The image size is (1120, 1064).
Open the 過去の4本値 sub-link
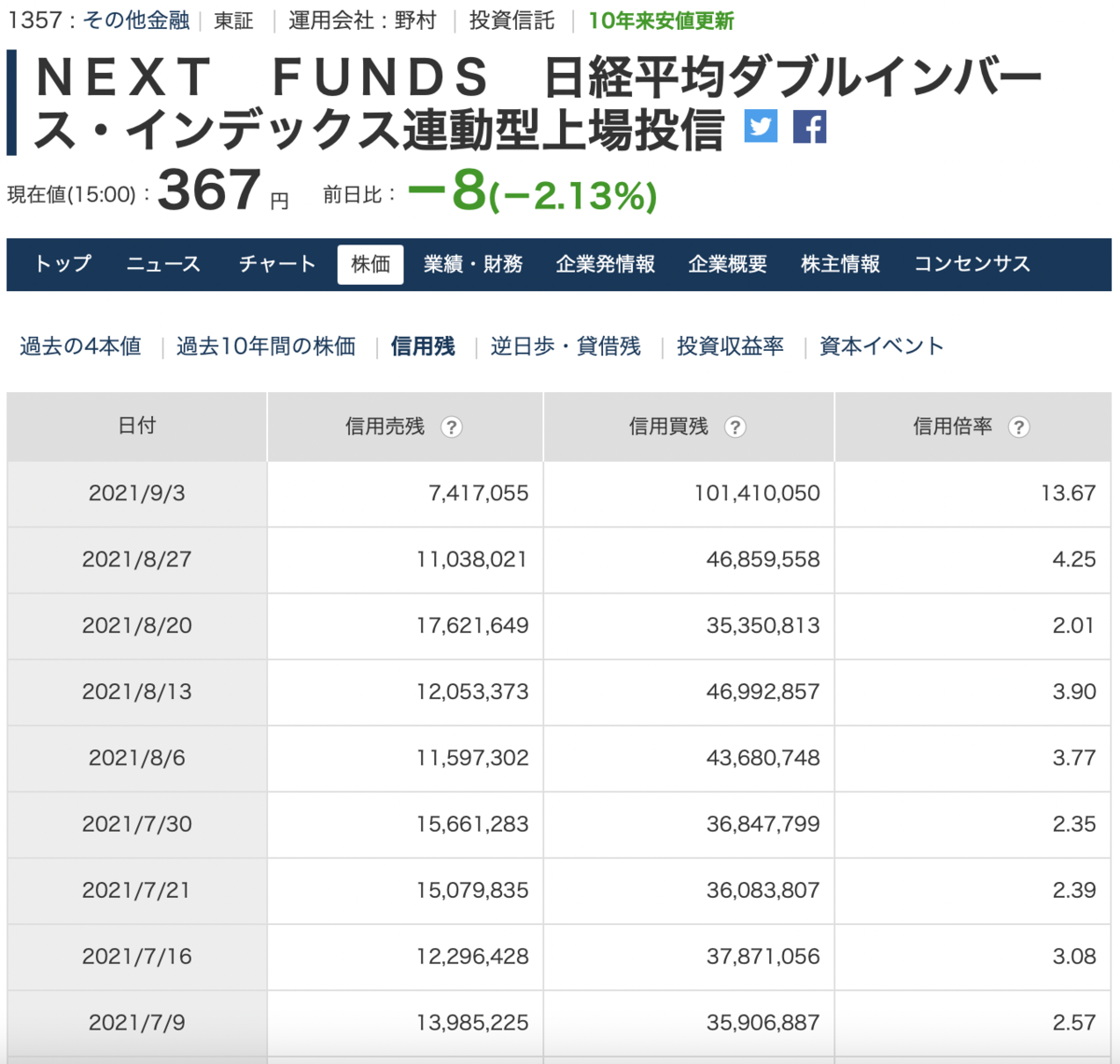(x=80, y=346)
